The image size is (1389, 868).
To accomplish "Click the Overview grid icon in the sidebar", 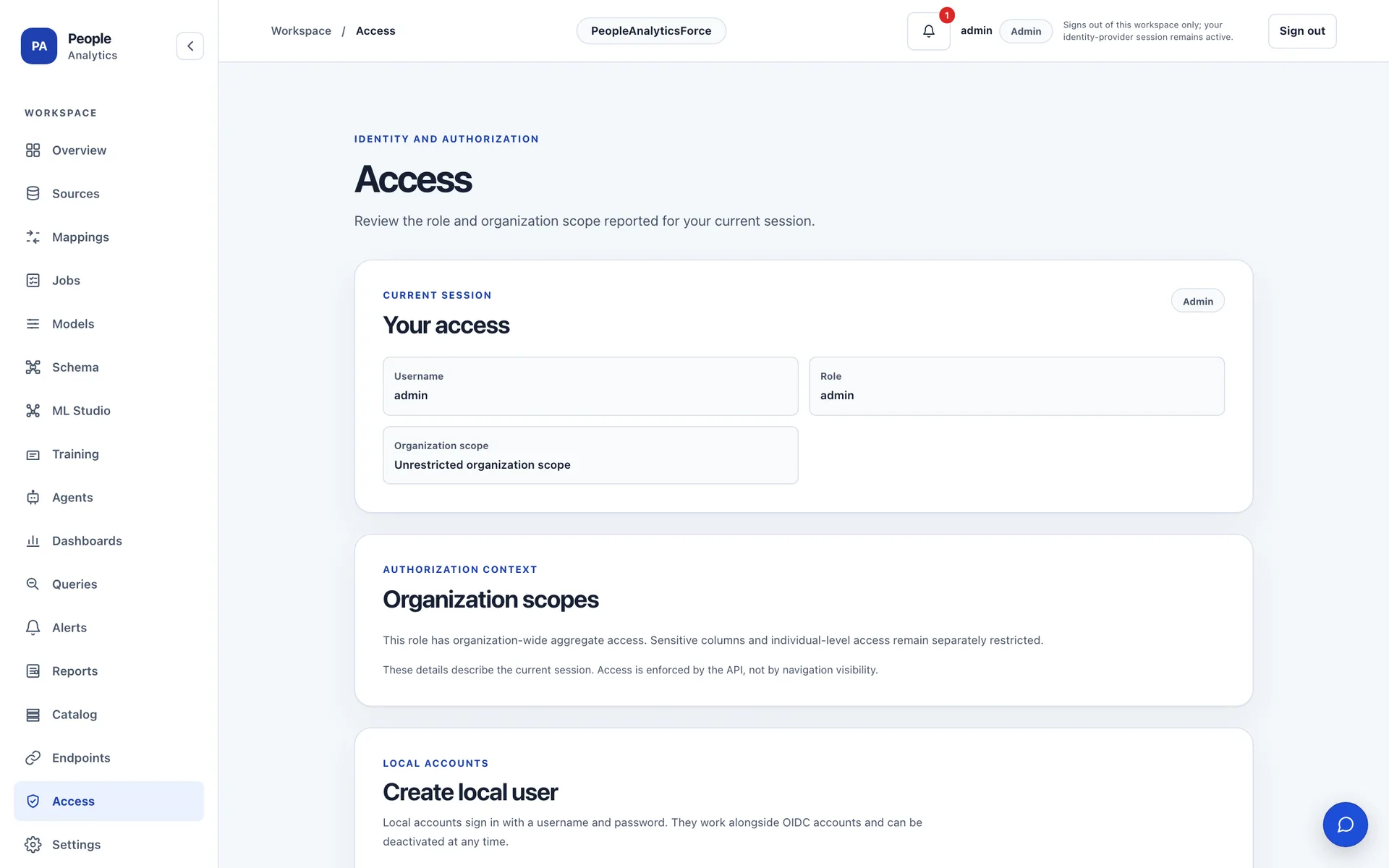I will coord(33,150).
